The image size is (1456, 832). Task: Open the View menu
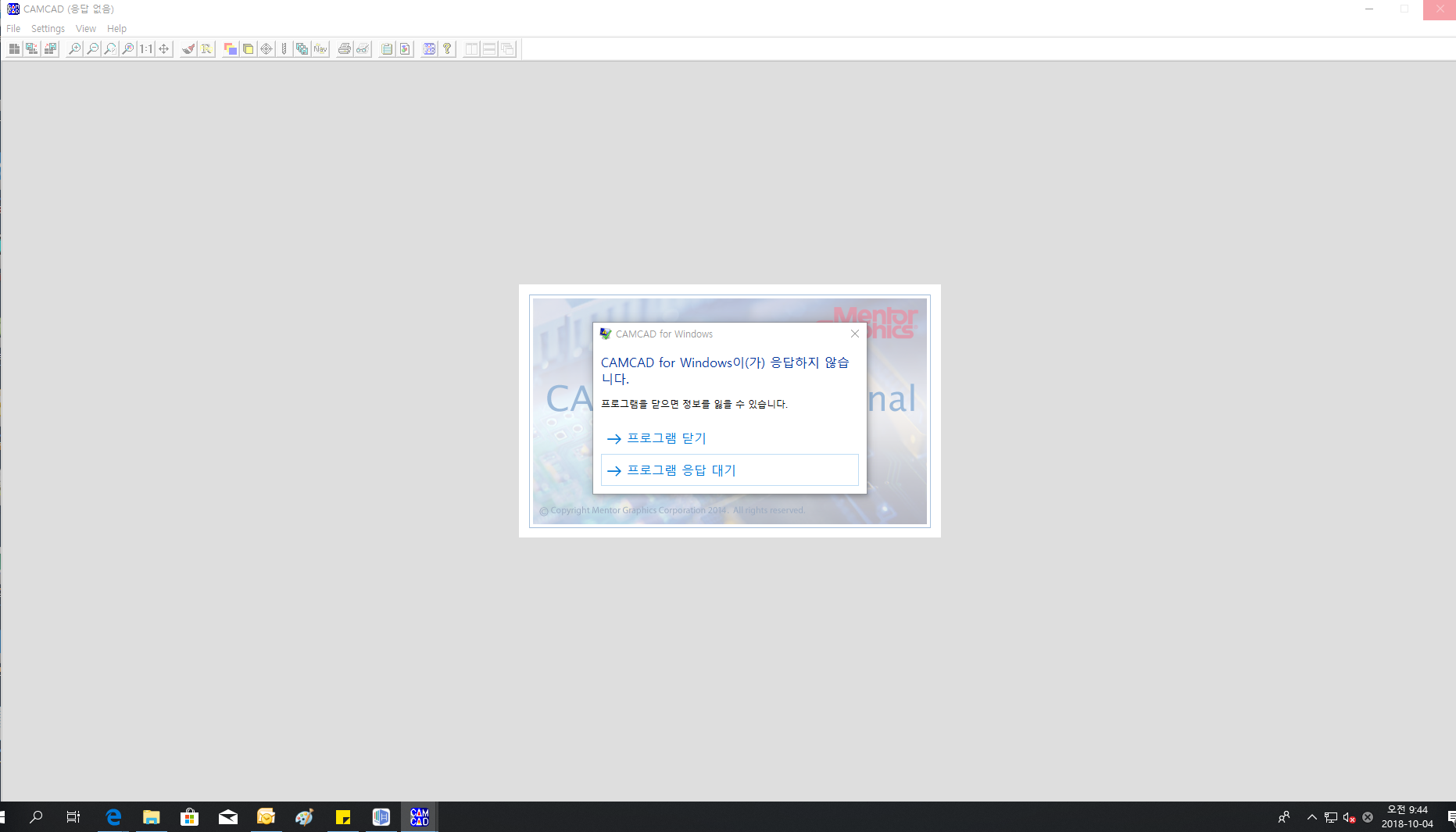tap(86, 29)
